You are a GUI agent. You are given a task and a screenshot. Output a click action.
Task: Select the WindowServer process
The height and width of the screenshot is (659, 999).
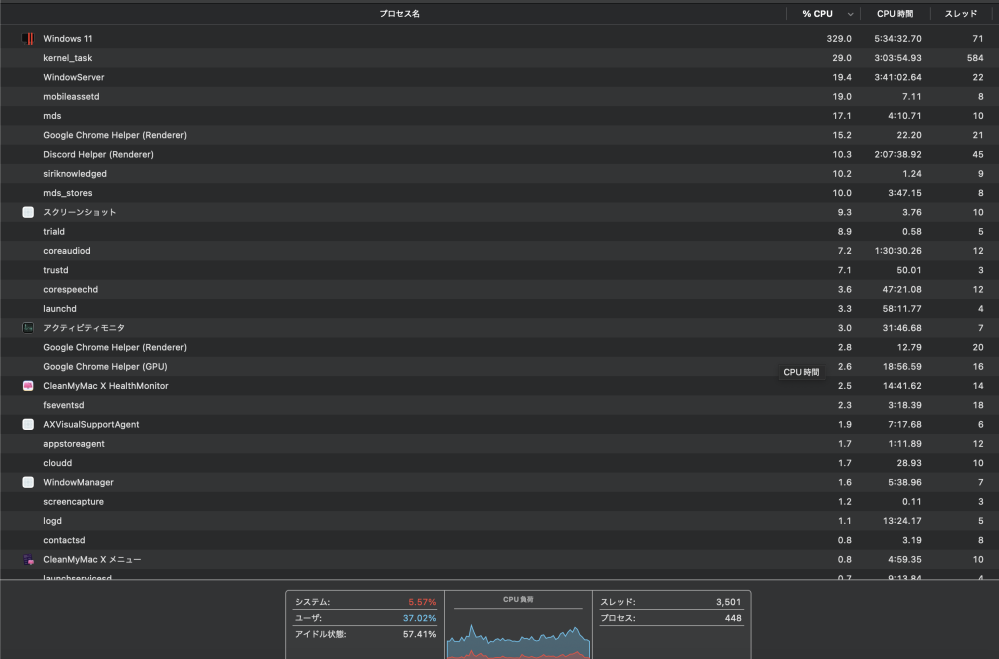[74, 77]
